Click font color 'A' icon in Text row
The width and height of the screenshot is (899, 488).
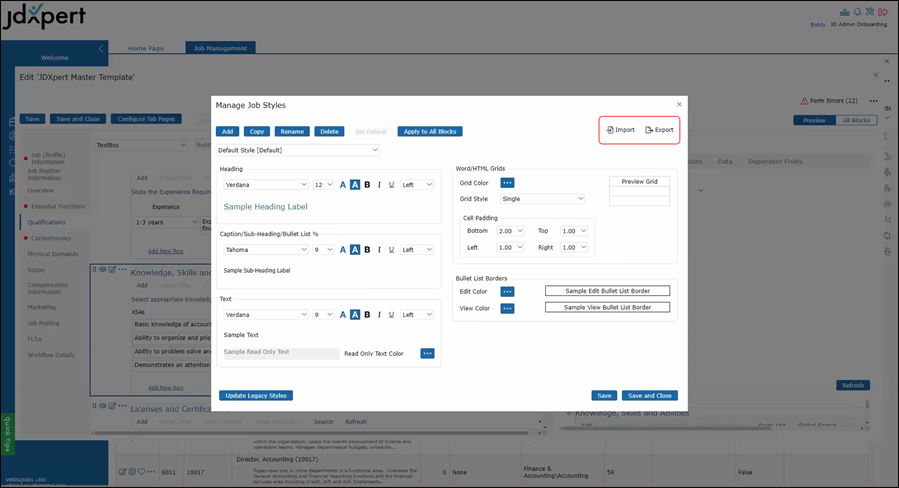[343, 314]
